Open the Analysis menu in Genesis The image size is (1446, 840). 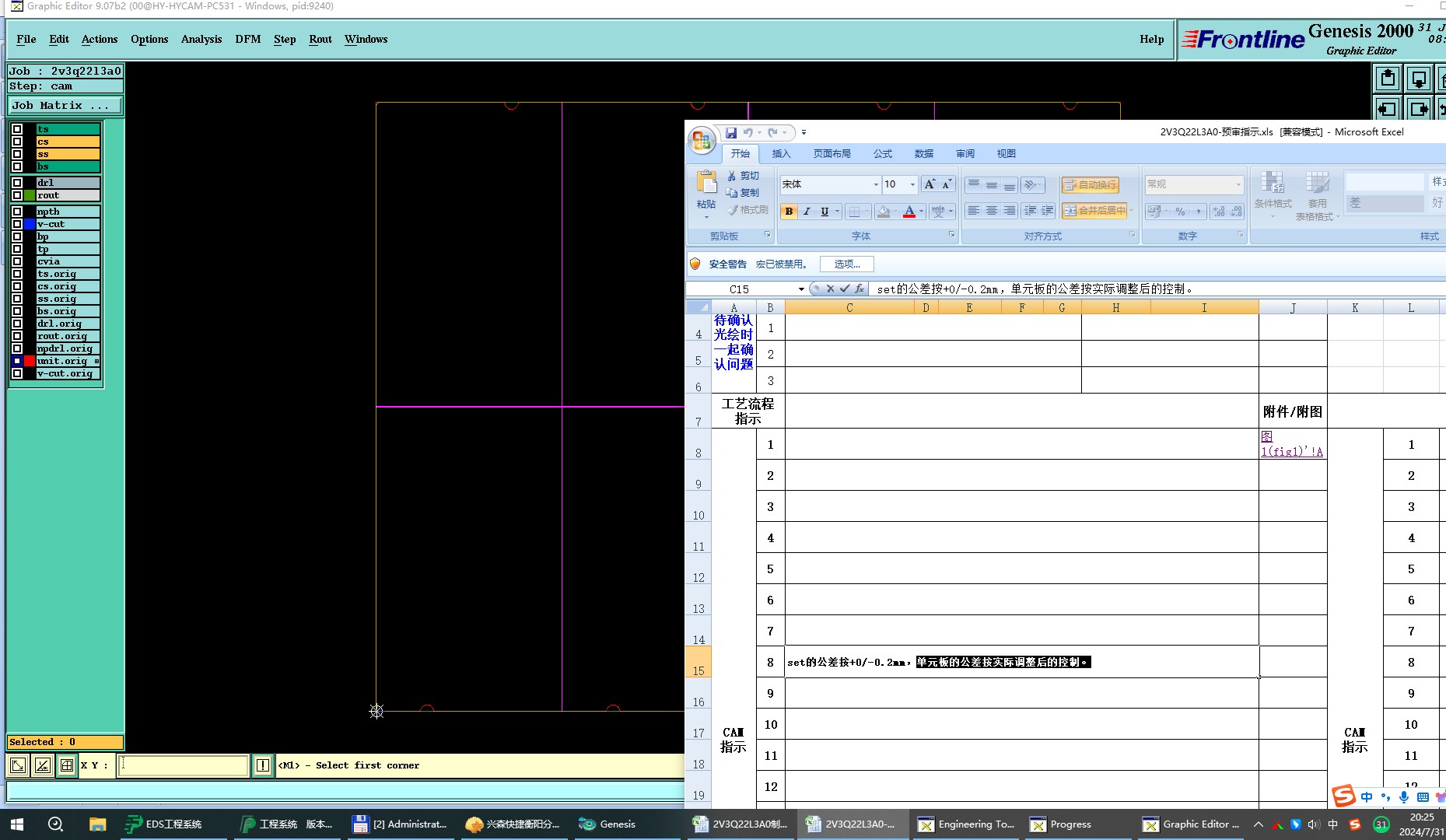pyautogui.click(x=201, y=39)
